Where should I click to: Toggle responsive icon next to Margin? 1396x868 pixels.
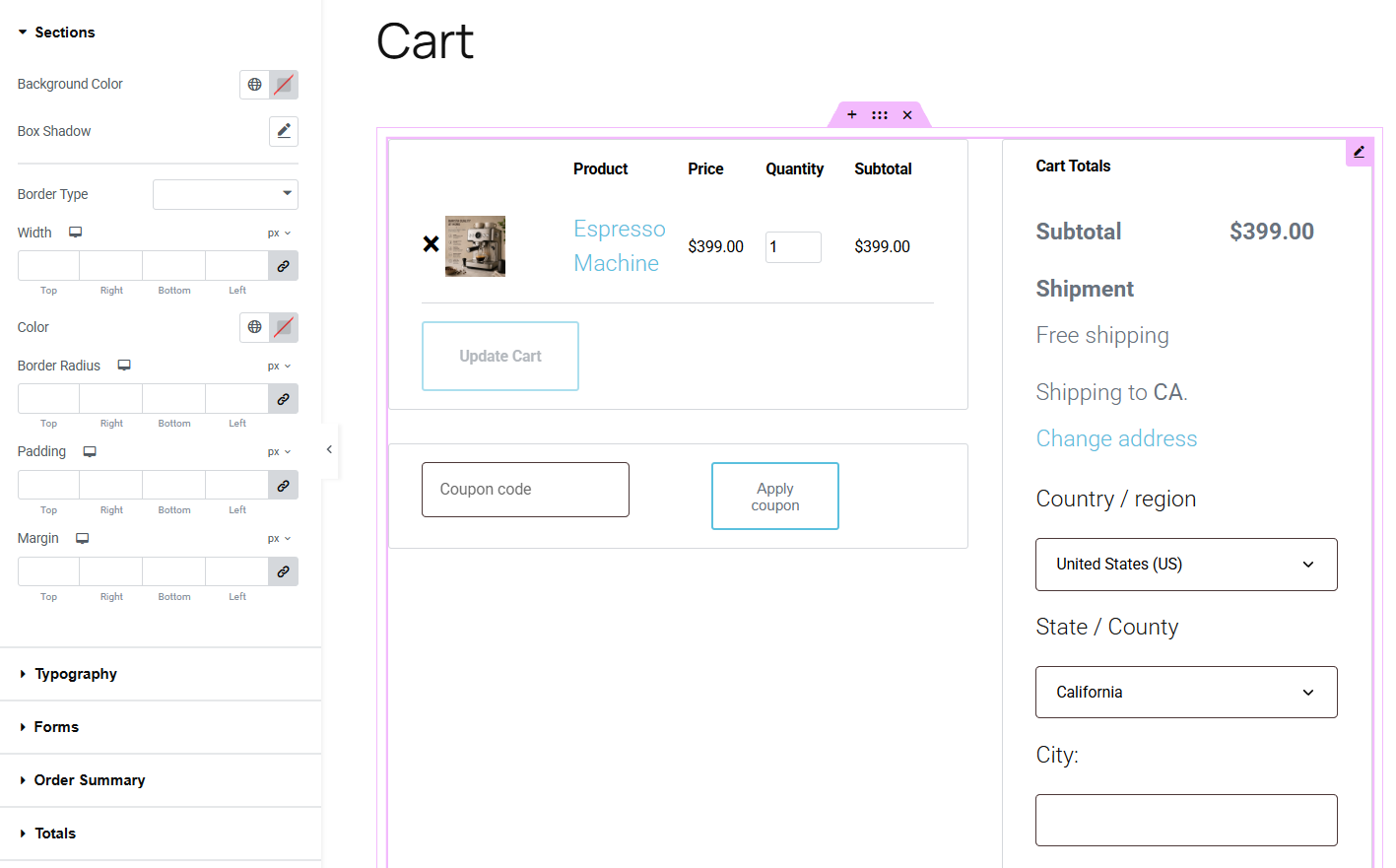(x=83, y=538)
